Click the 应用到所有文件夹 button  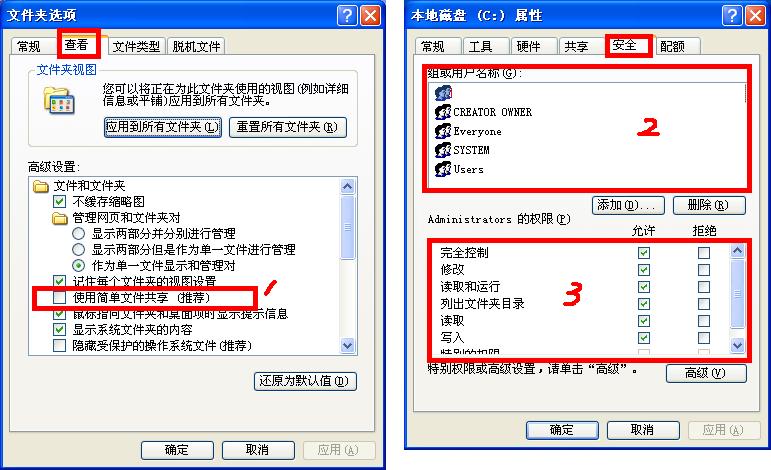tap(163, 127)
